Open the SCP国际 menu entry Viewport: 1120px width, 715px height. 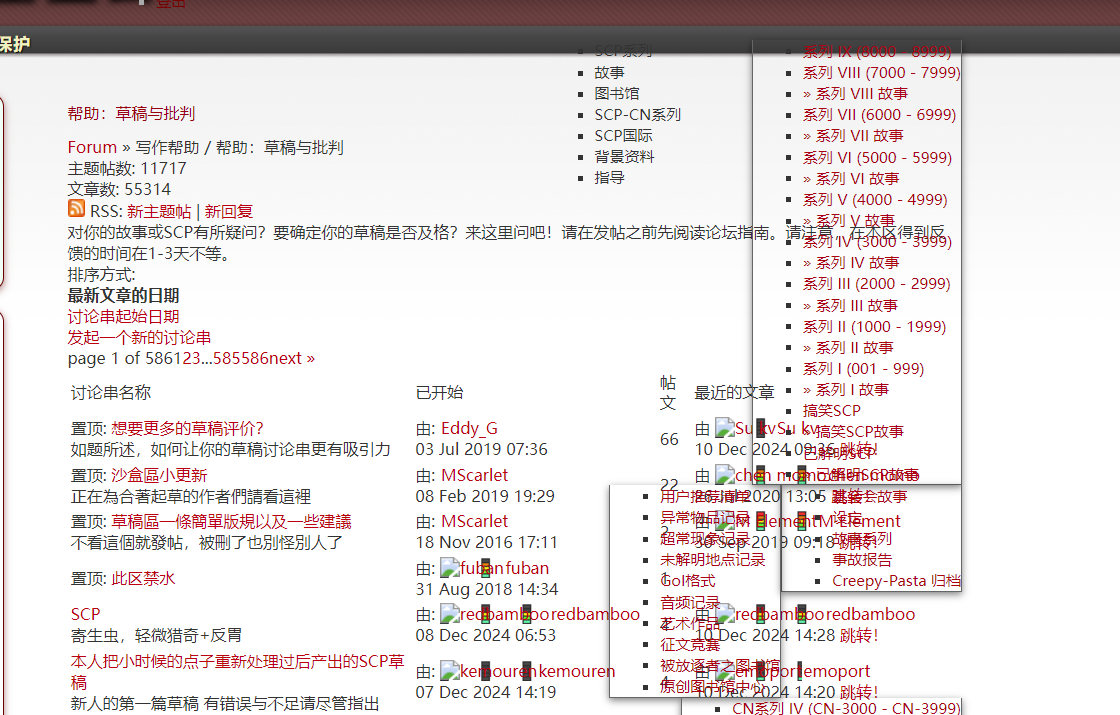coord(621,135)
